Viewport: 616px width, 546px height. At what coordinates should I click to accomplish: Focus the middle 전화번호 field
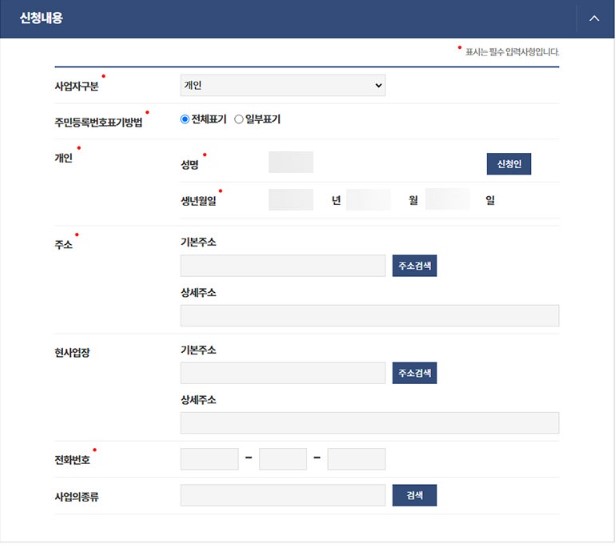tap(283, 459)
